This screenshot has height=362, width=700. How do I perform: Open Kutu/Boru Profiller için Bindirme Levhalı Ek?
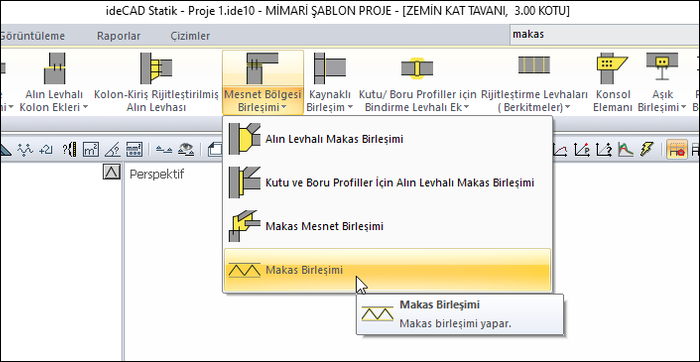[417, 82]
